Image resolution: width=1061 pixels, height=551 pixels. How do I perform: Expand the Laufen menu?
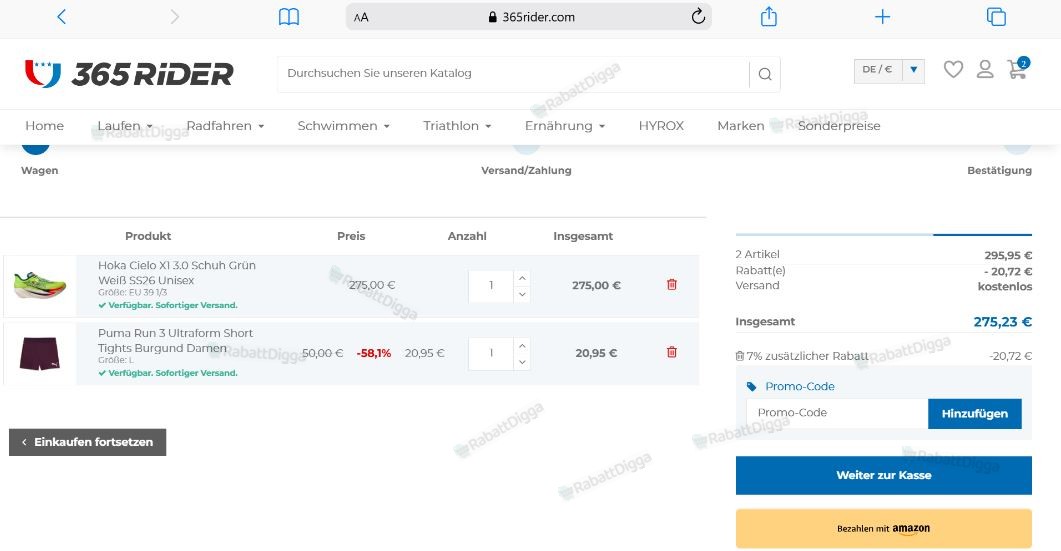[125, 126]
